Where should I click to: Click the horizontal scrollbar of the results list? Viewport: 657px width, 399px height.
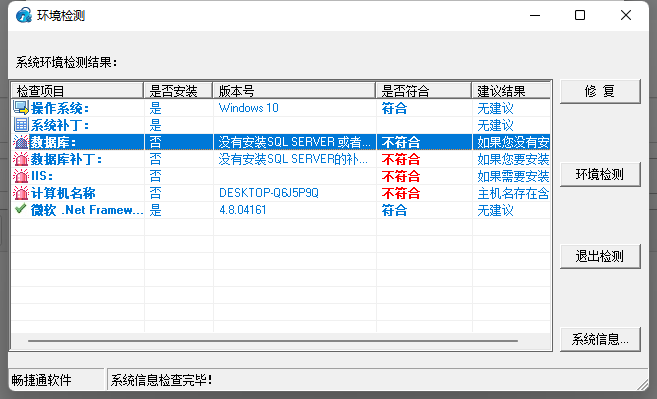[x=273, y=341]
